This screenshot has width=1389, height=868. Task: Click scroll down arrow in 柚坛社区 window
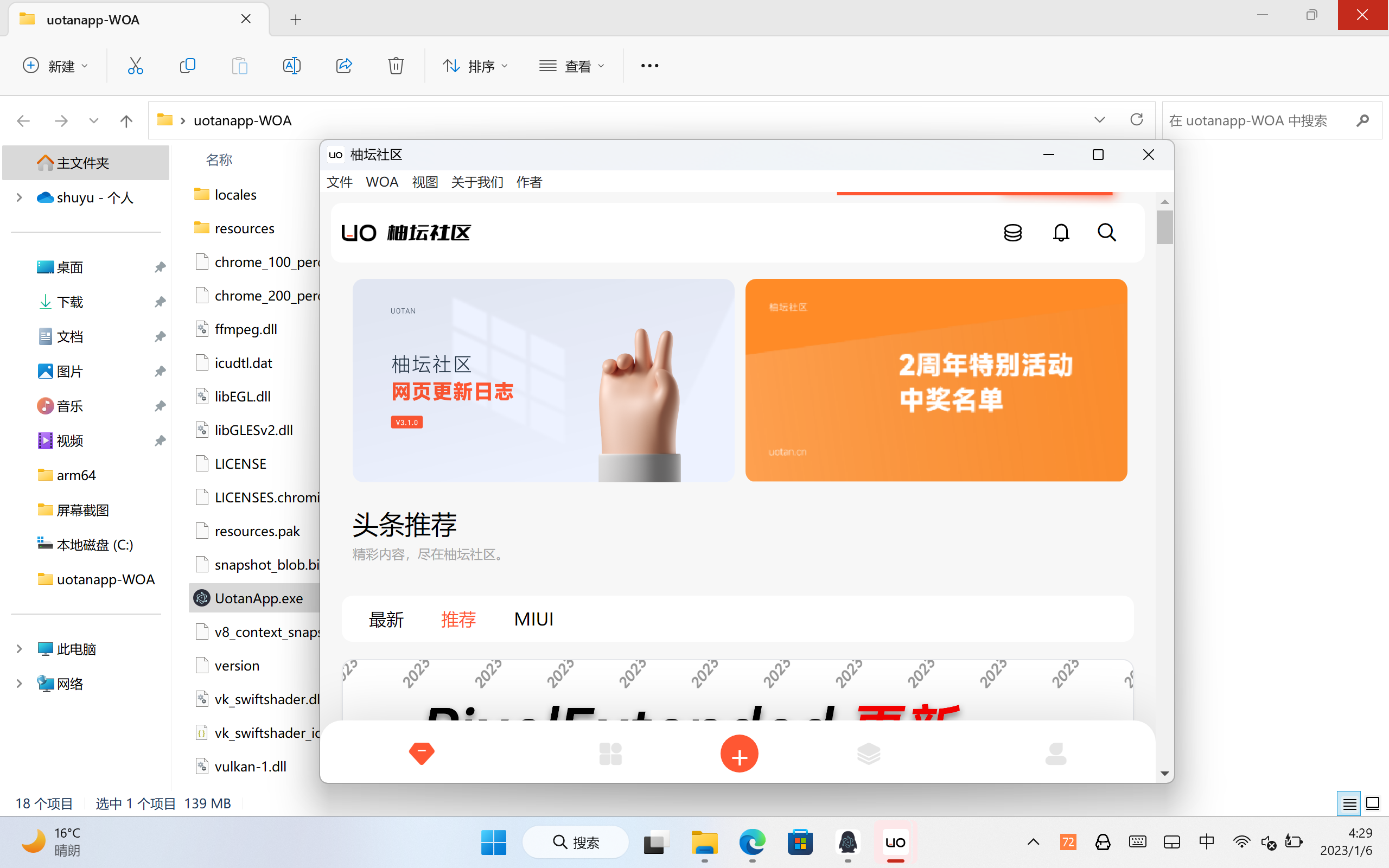click(1164, 773)
